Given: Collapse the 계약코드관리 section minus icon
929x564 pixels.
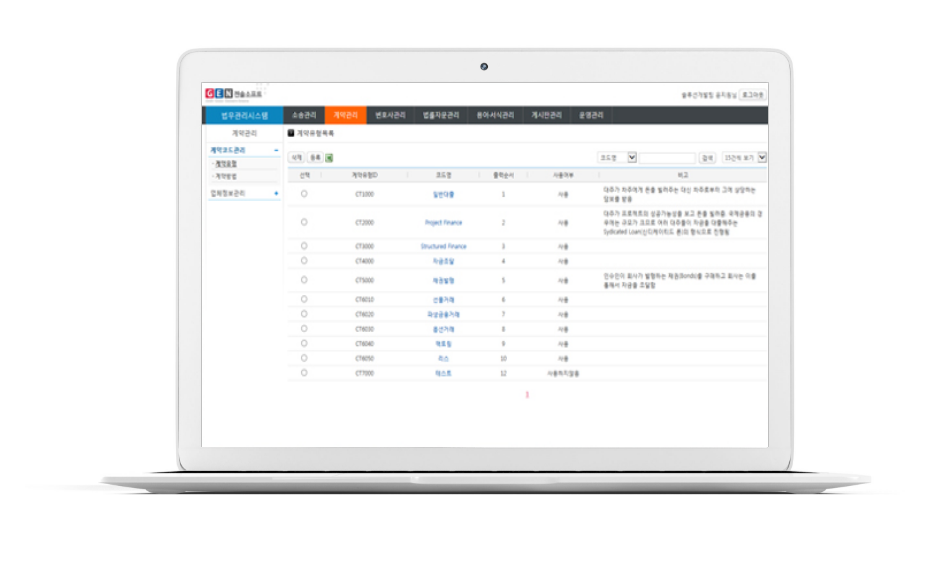Looking at the screenshot, I should (276, 150).
